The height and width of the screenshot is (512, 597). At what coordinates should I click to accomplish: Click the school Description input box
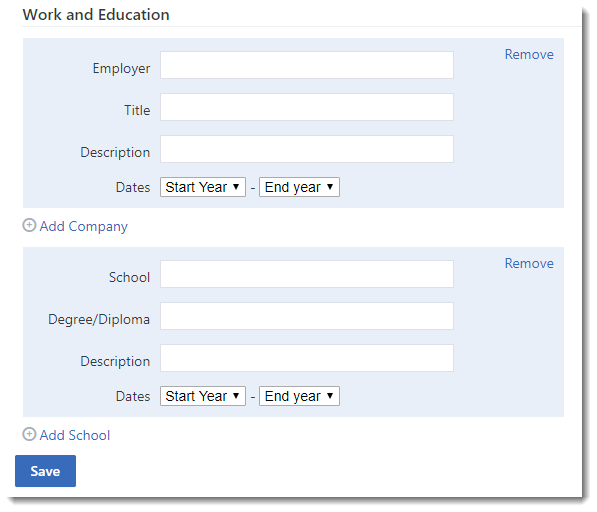(x=307, y=358)
